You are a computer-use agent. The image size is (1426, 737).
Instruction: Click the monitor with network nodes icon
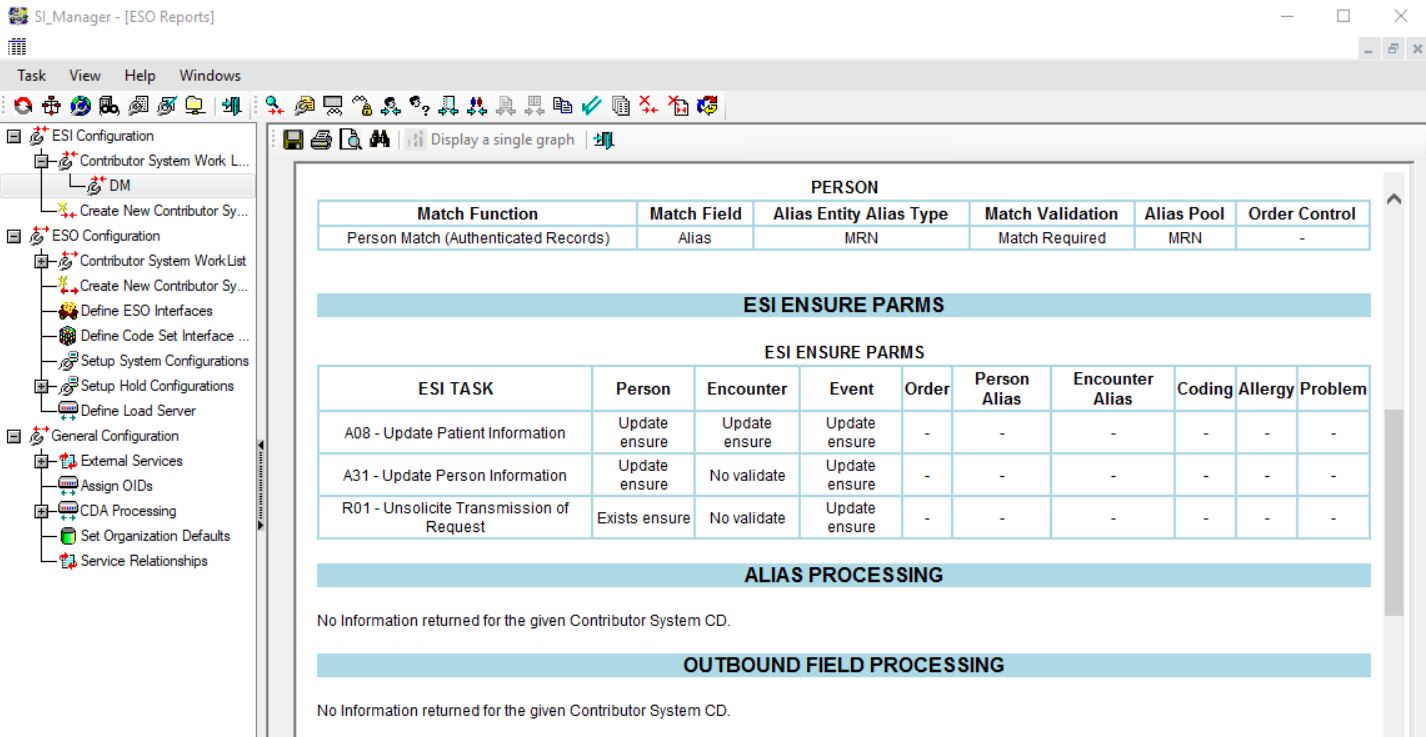coord(333,105)
